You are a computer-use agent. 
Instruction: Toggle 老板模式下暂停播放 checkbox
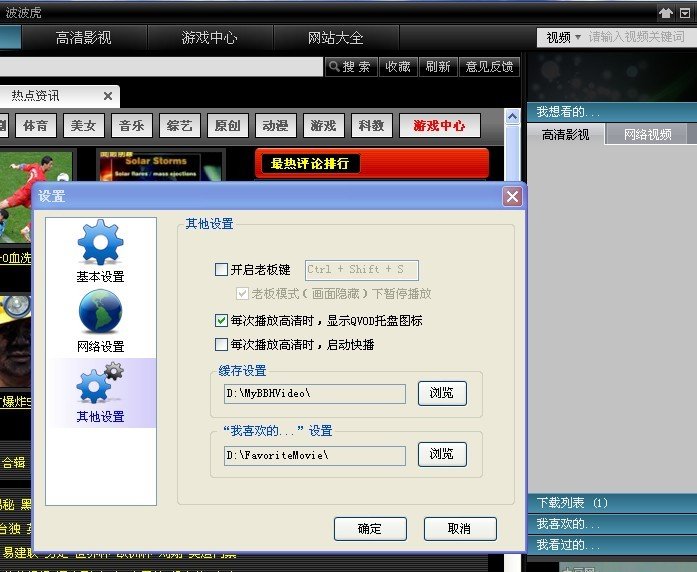tap(242, 293)
